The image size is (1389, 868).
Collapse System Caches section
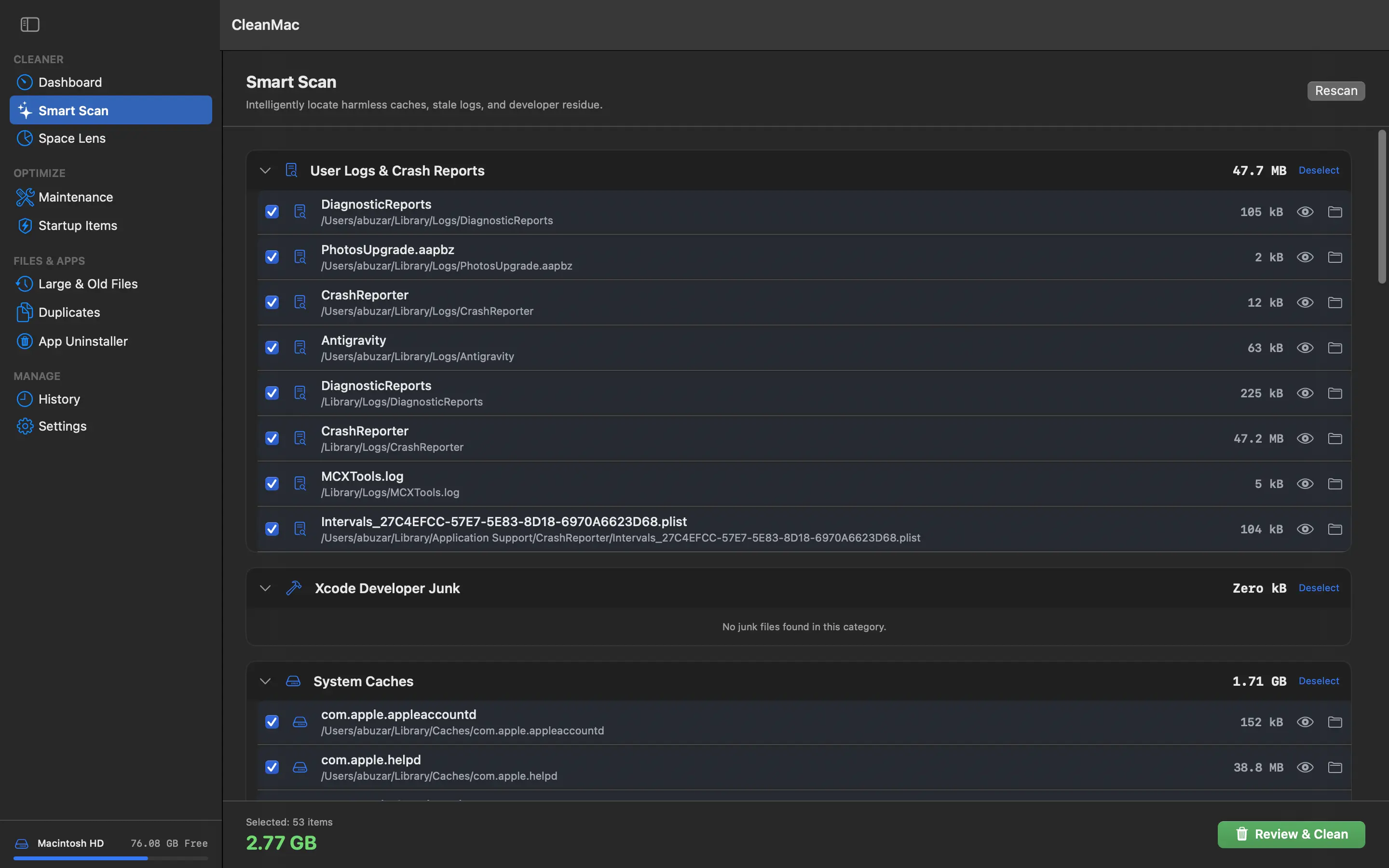click(x=265, y=681)
